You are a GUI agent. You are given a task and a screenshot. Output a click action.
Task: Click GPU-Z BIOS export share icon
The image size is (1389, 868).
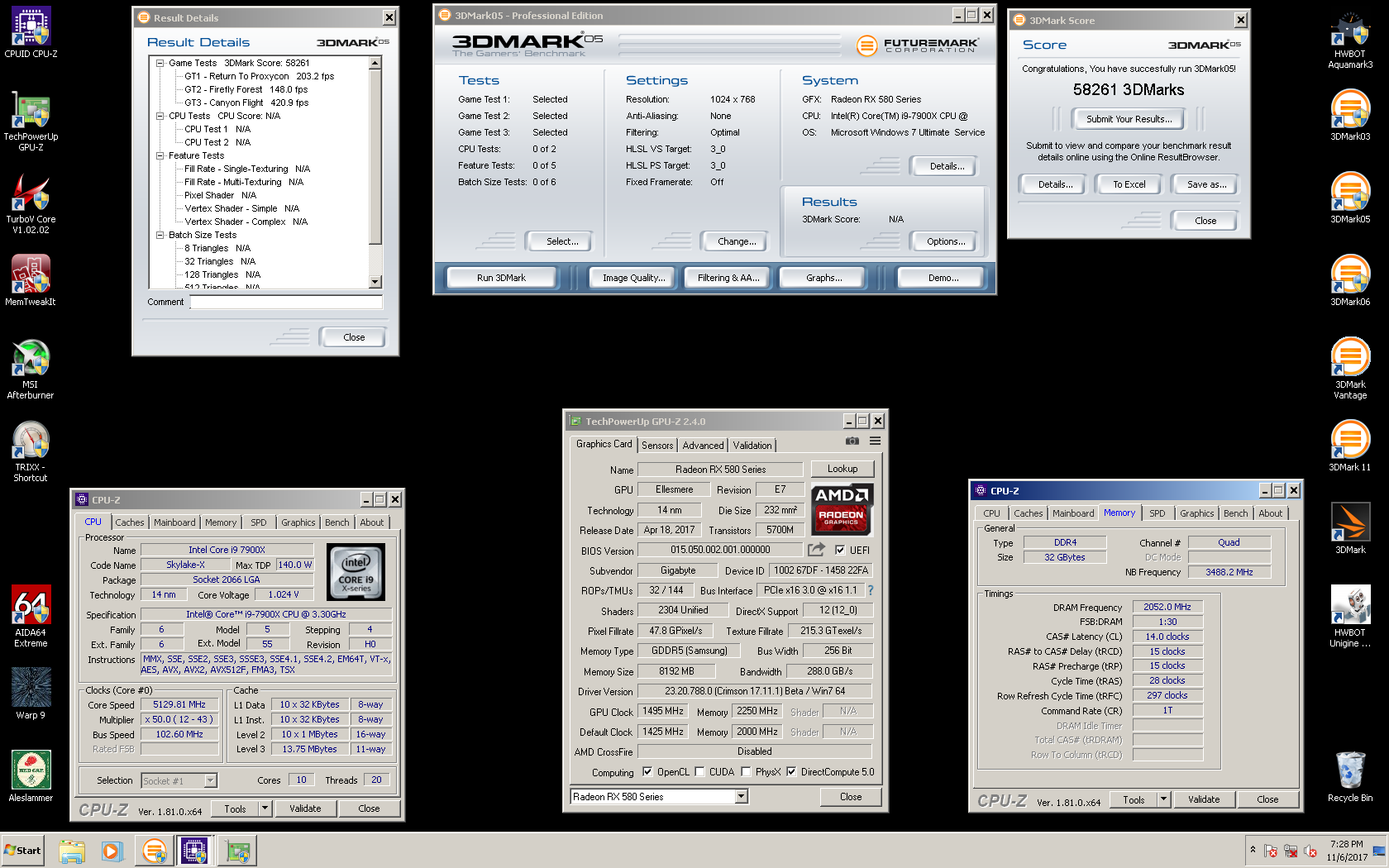[816, 550]
